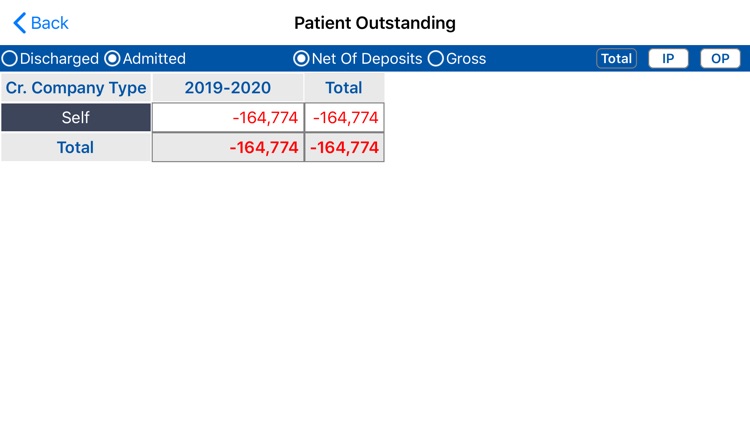Show IP patients only
Screen dimensions: 750x422
(x=668, y=59)
